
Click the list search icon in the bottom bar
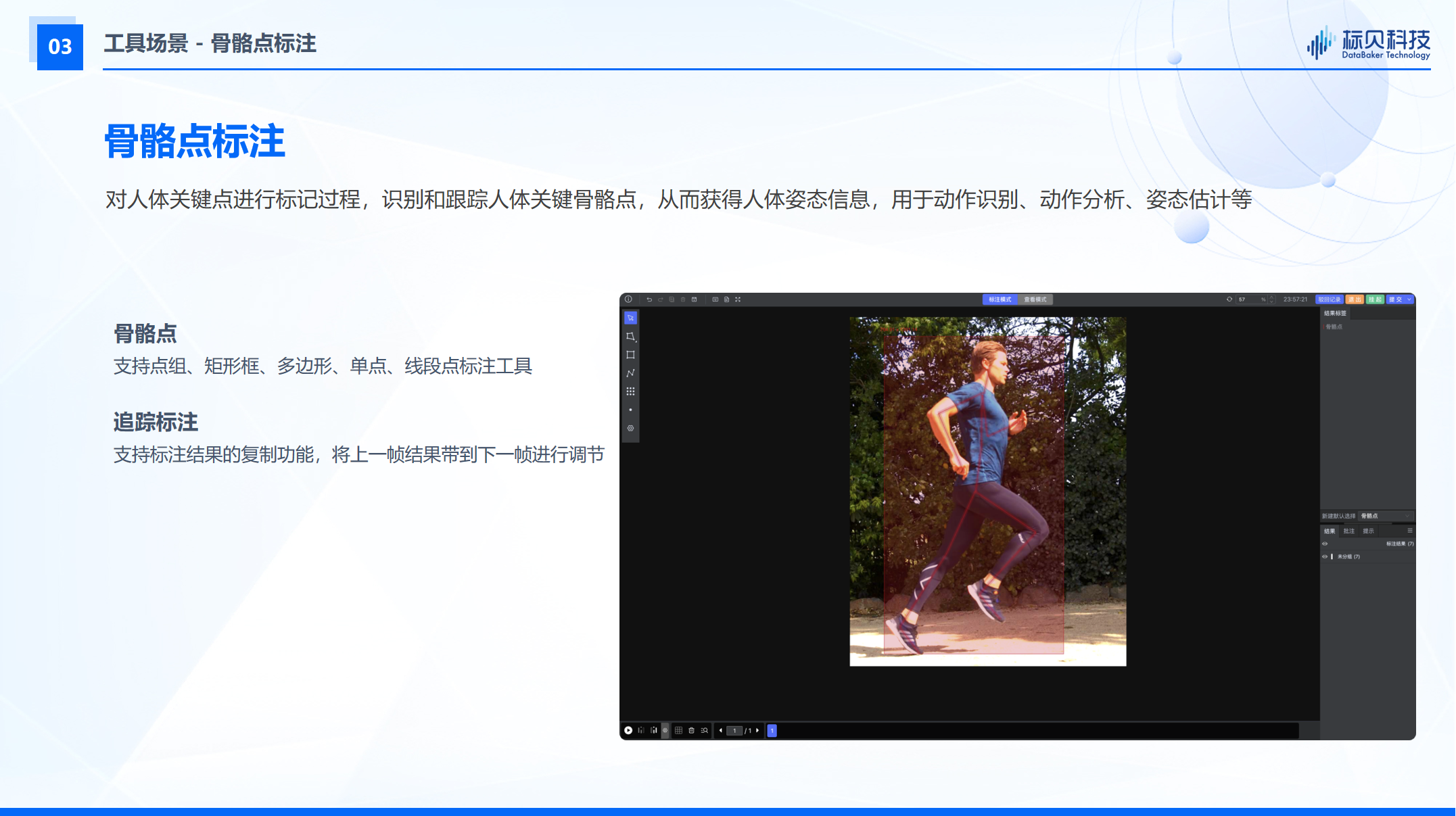[x=705, y=730]
